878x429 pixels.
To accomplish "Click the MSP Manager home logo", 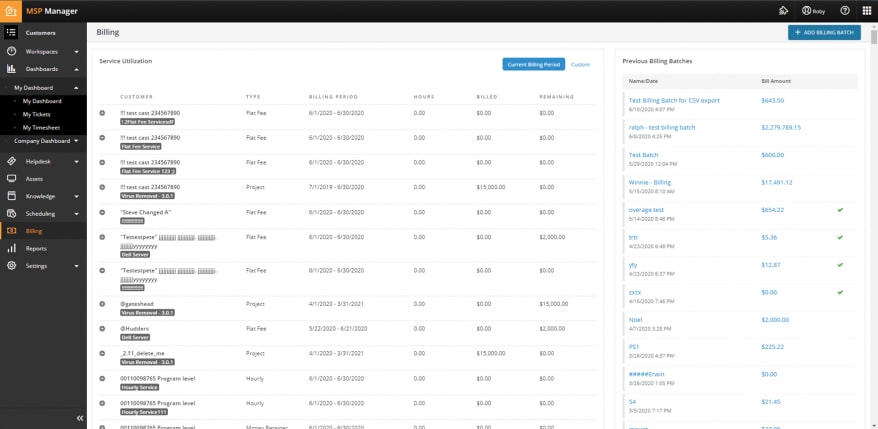I will (12, 11).
